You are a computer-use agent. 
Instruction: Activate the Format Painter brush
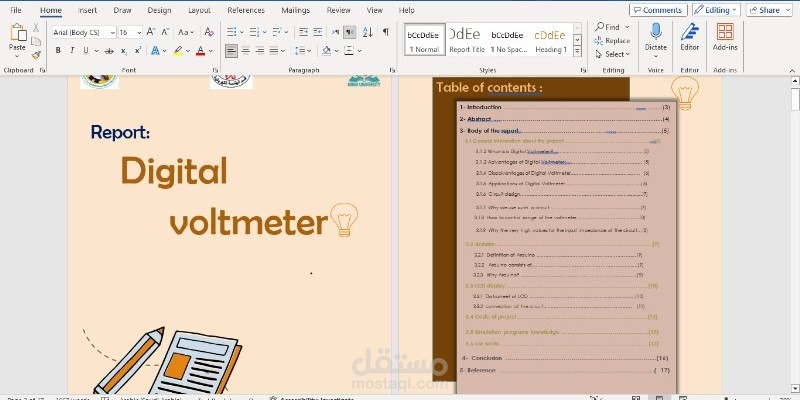[36, 55]
